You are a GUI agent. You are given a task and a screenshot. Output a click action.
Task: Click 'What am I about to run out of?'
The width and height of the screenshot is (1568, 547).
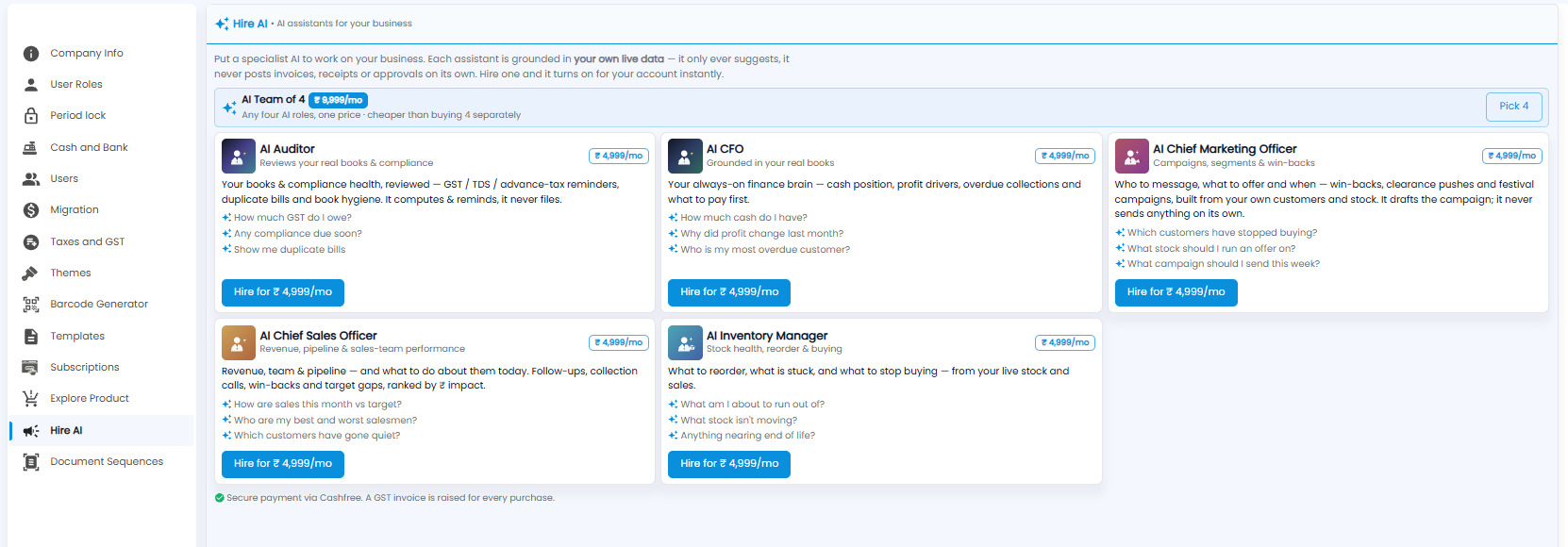[752, 405]
